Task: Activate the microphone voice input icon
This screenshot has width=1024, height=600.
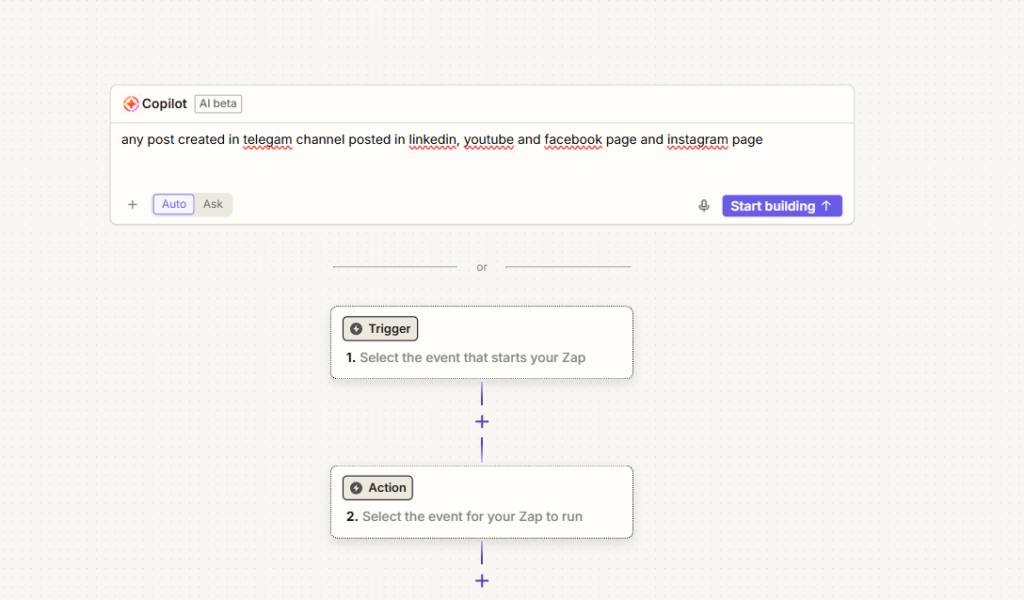Action: tap(704, 206)
